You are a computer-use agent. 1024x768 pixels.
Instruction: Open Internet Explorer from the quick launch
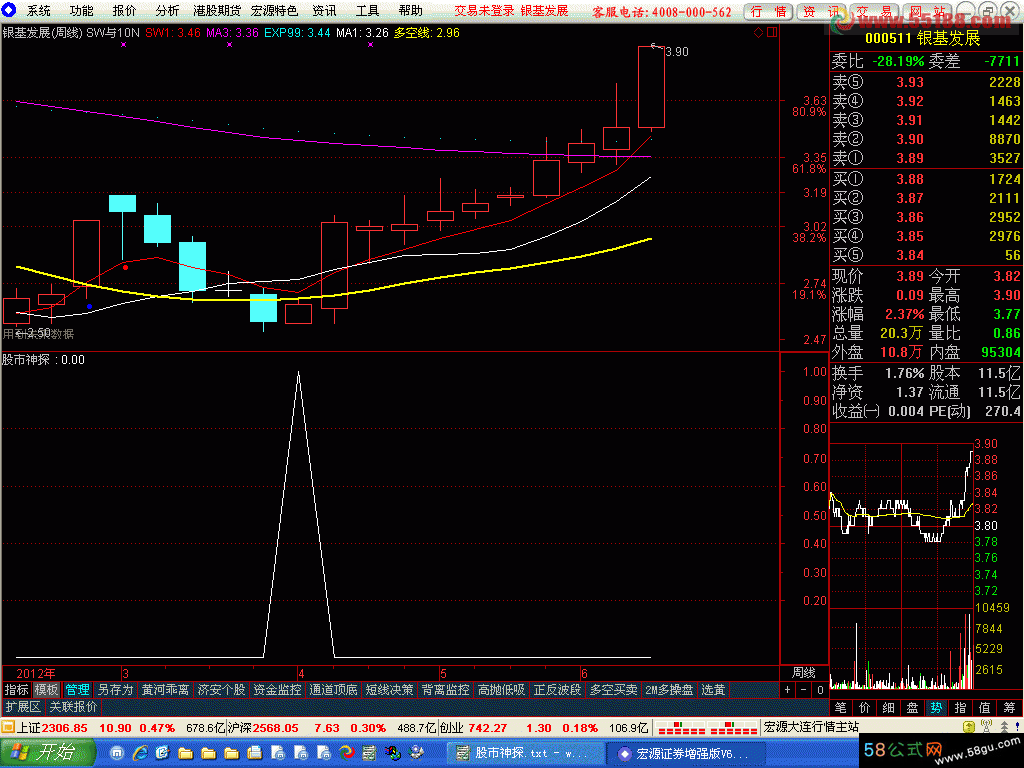(x=142, y=753)
